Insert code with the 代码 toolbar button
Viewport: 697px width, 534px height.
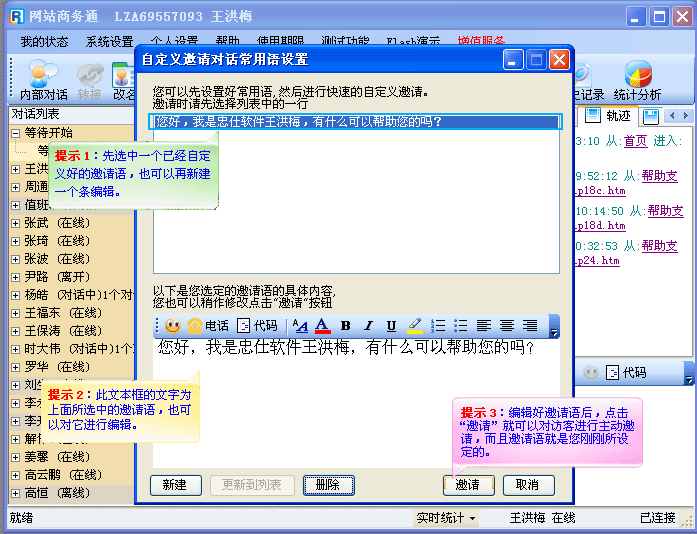click(257, 326)
